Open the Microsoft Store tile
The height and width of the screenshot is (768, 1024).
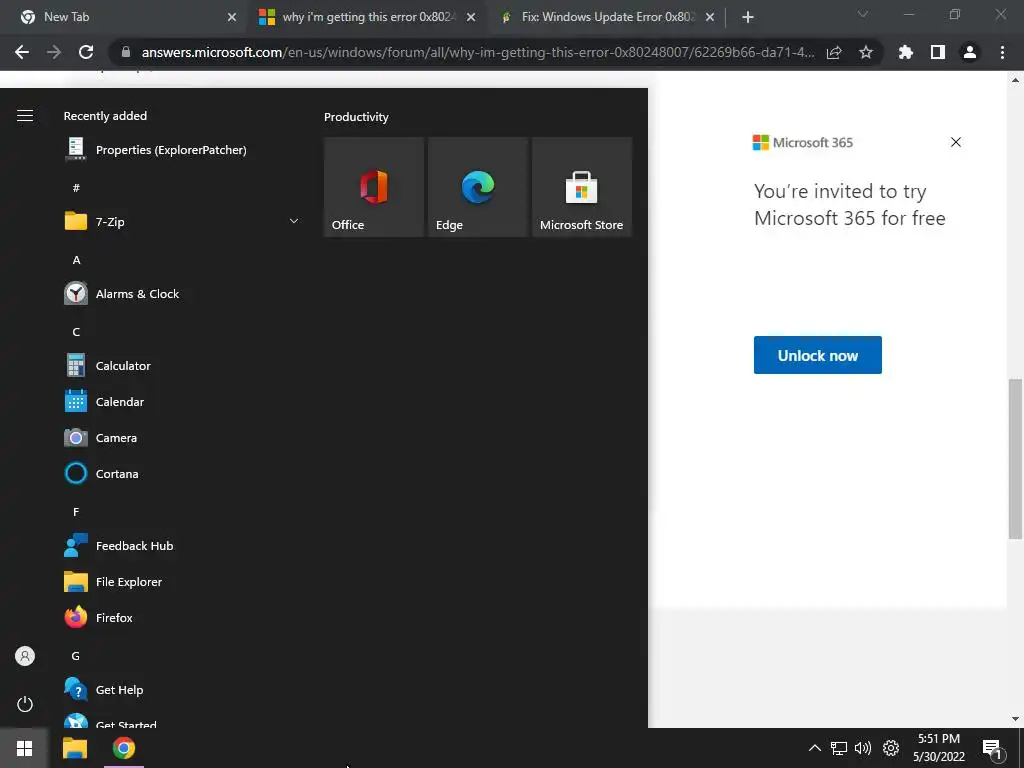(582, 187)
